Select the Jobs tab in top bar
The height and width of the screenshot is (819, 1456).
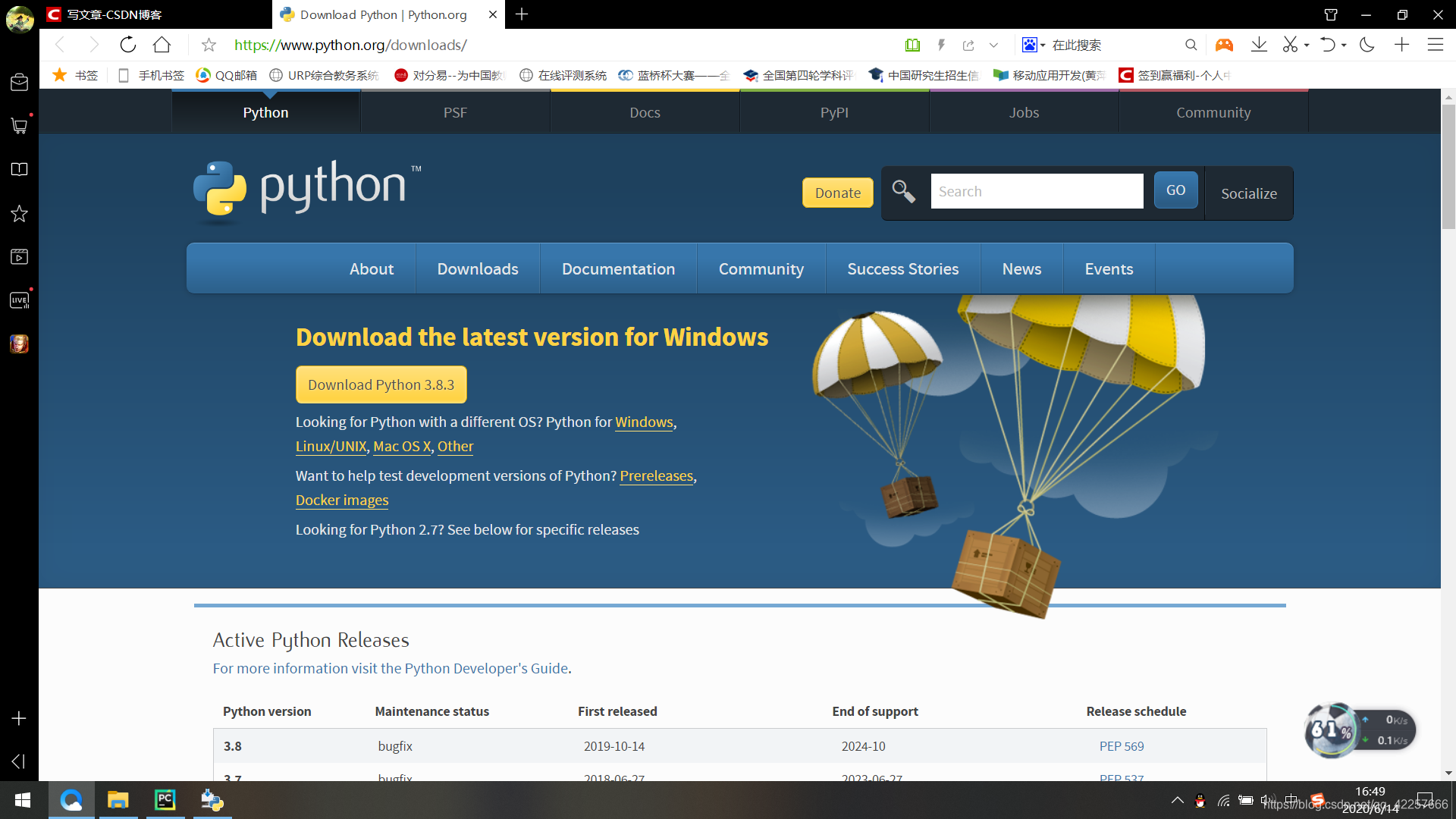click(1024, 112)
